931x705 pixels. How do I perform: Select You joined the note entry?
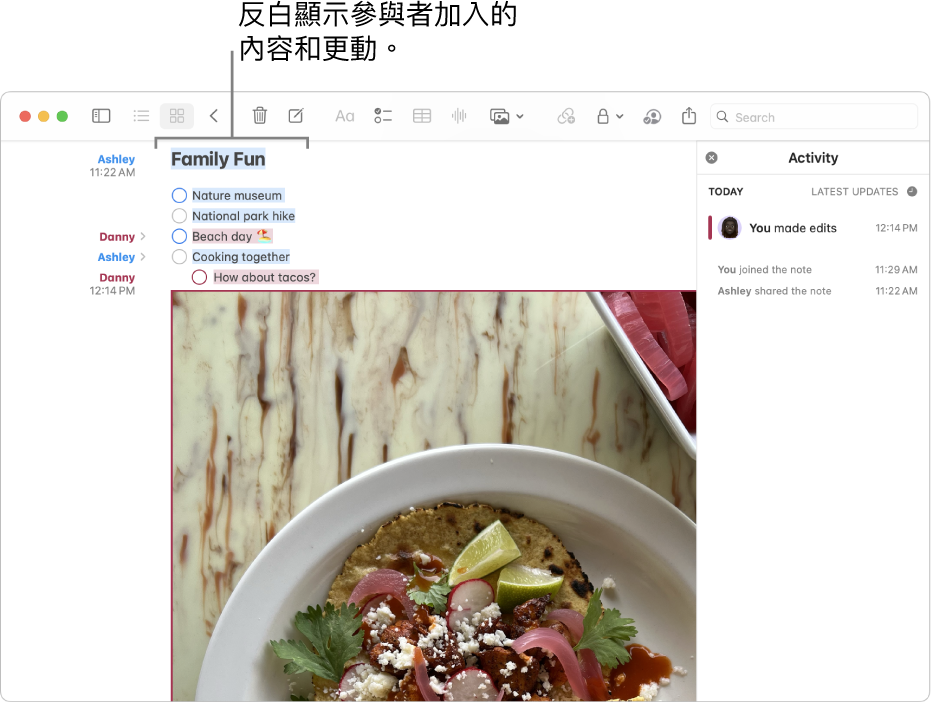click(817, 270)
